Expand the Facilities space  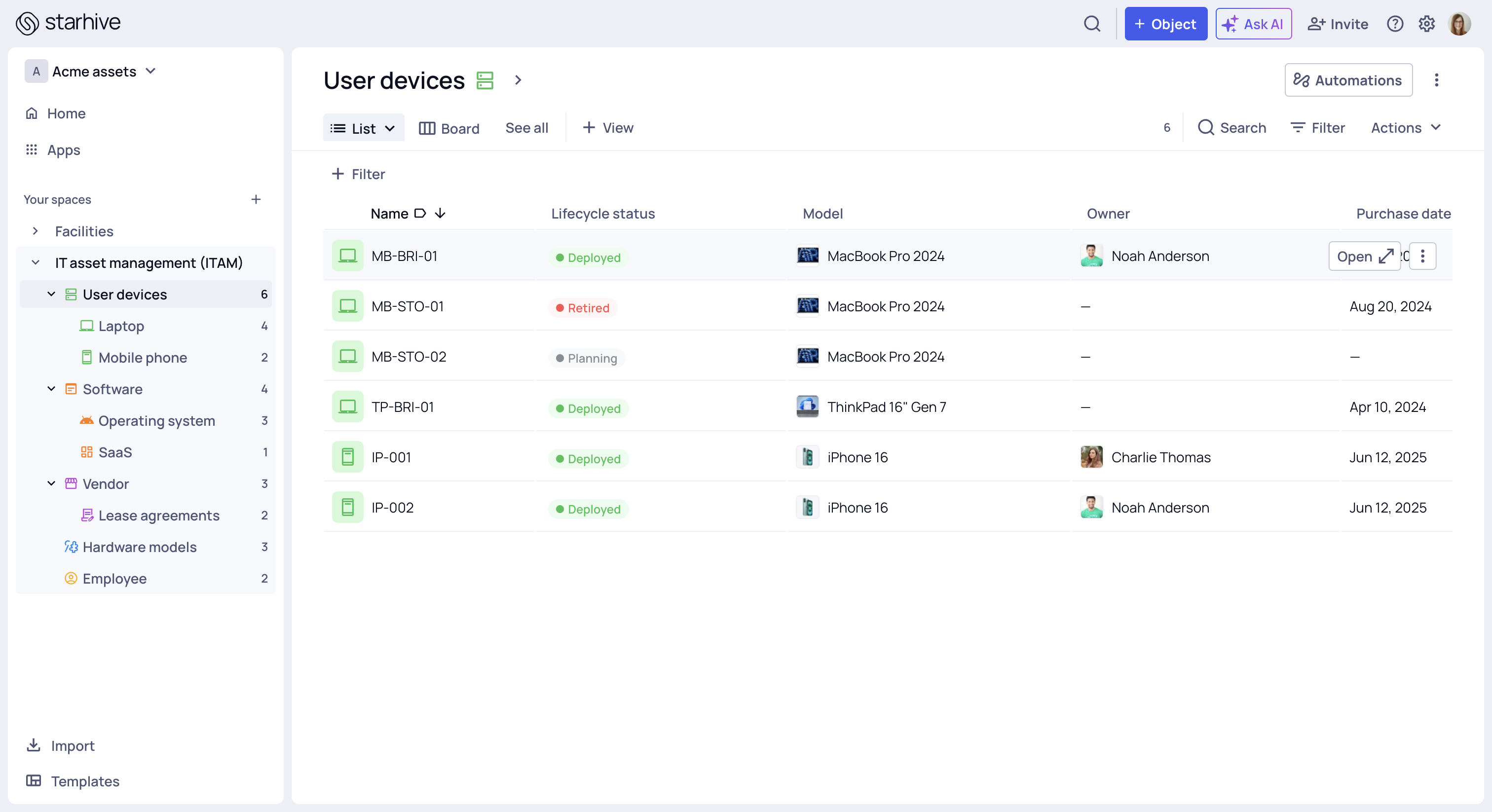tap(36, 230)
